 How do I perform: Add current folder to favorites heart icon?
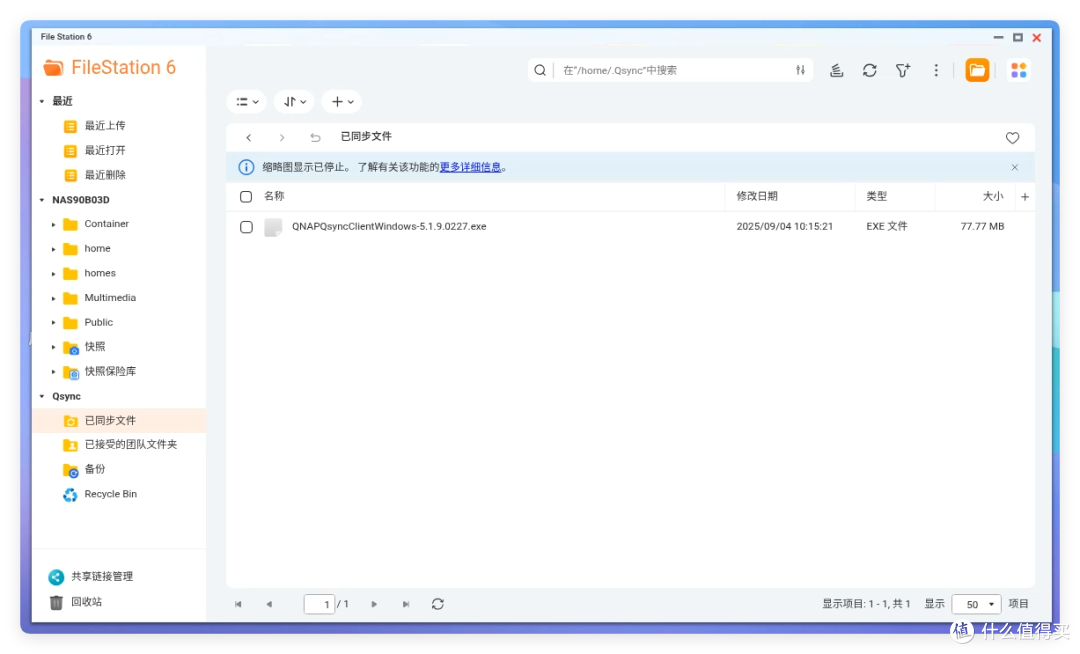pyautogui.click(x=1012, y=138)
